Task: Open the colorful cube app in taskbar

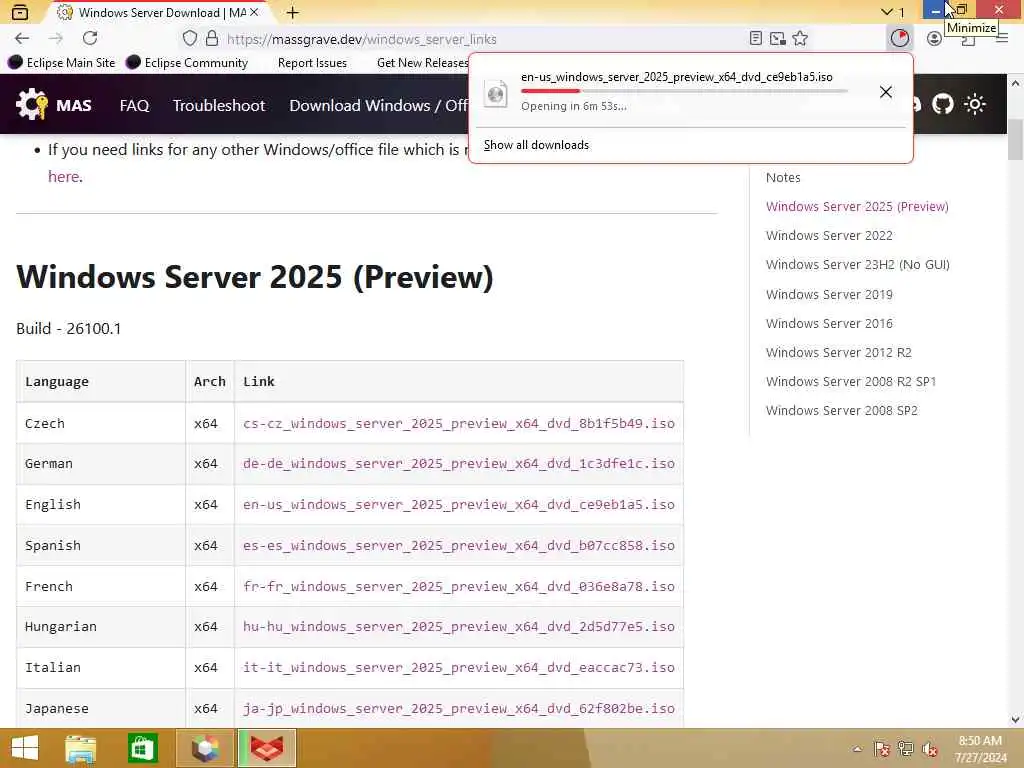Action: click(204, 748)
